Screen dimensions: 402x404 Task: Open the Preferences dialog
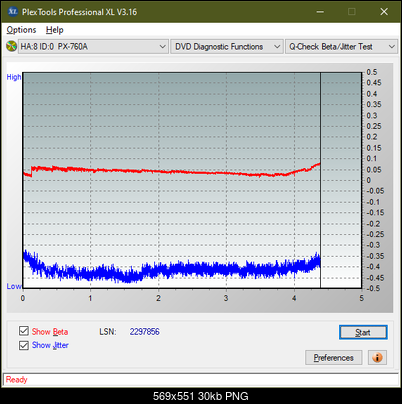(x=333, y=358)
